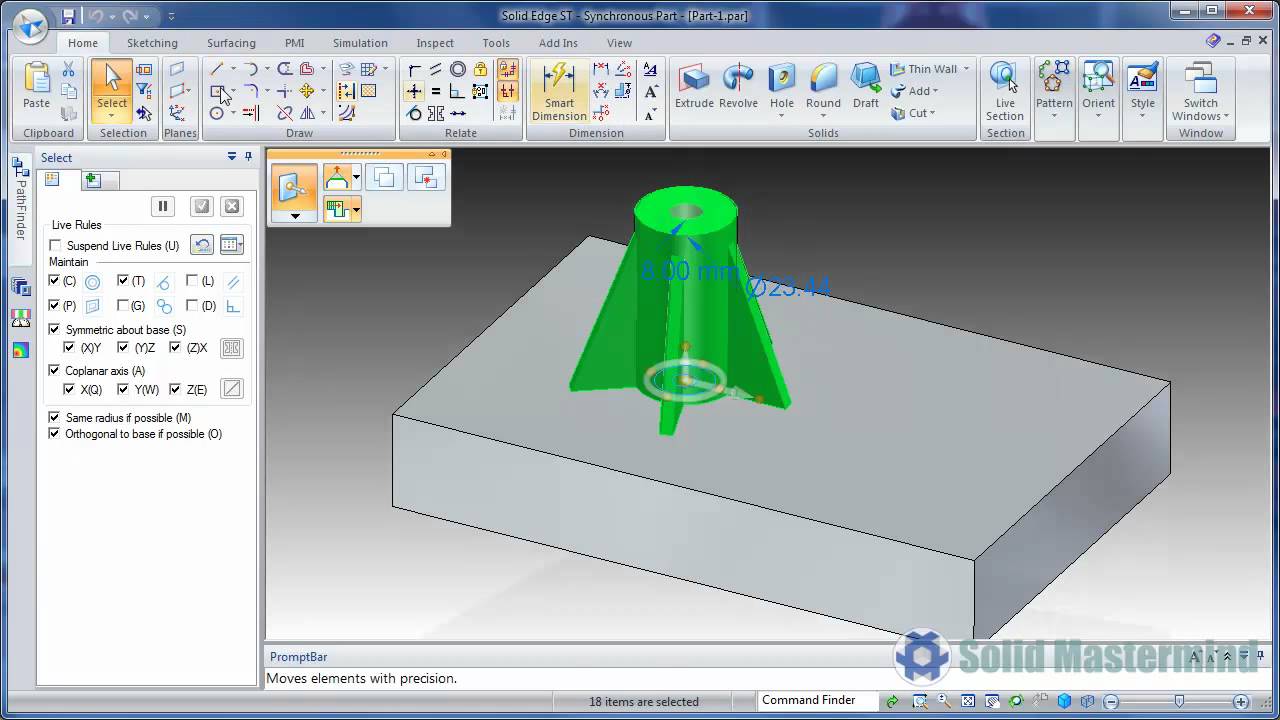Choose the Hole tool icon
The image size is (1280, 720).
point(782,78)
